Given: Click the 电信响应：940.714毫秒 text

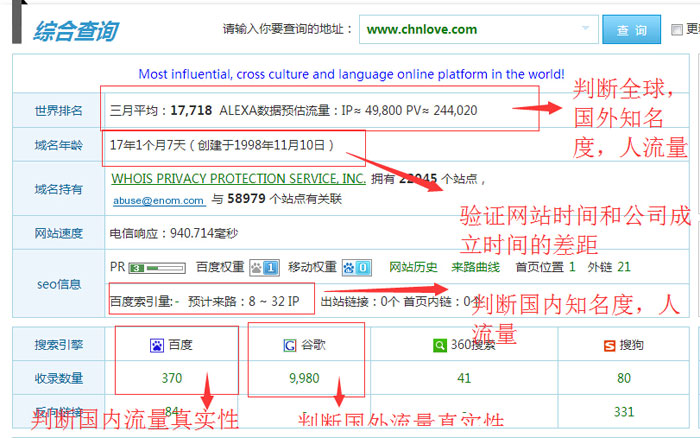Looking at the screenshot, I should point(174,233).
